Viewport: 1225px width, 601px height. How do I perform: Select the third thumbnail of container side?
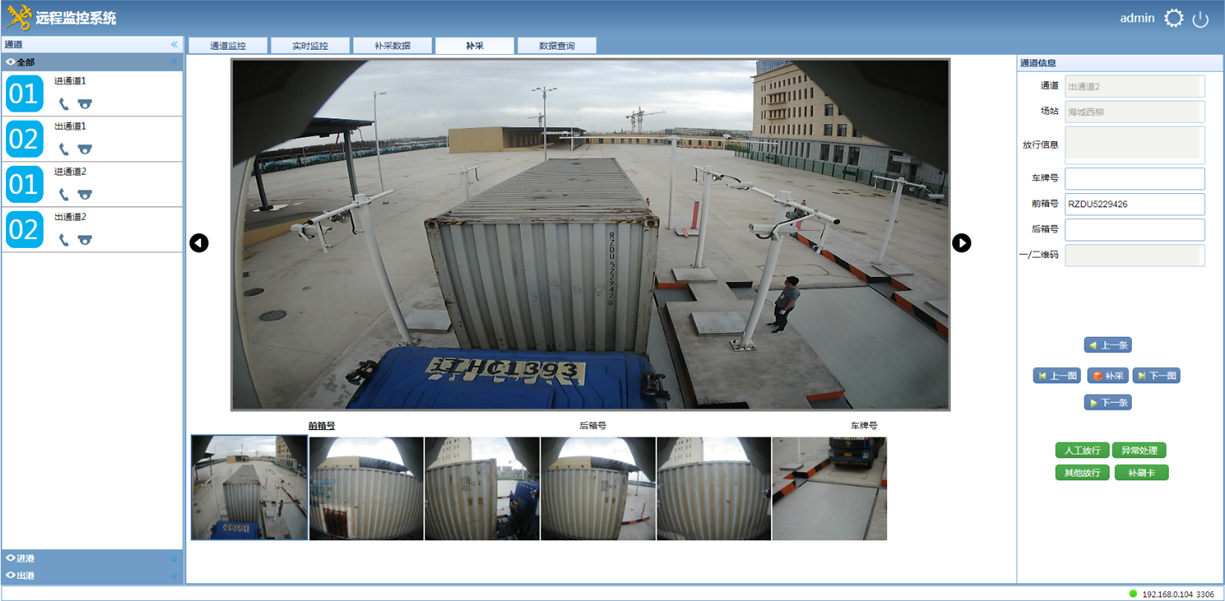(x=482, y=488)
